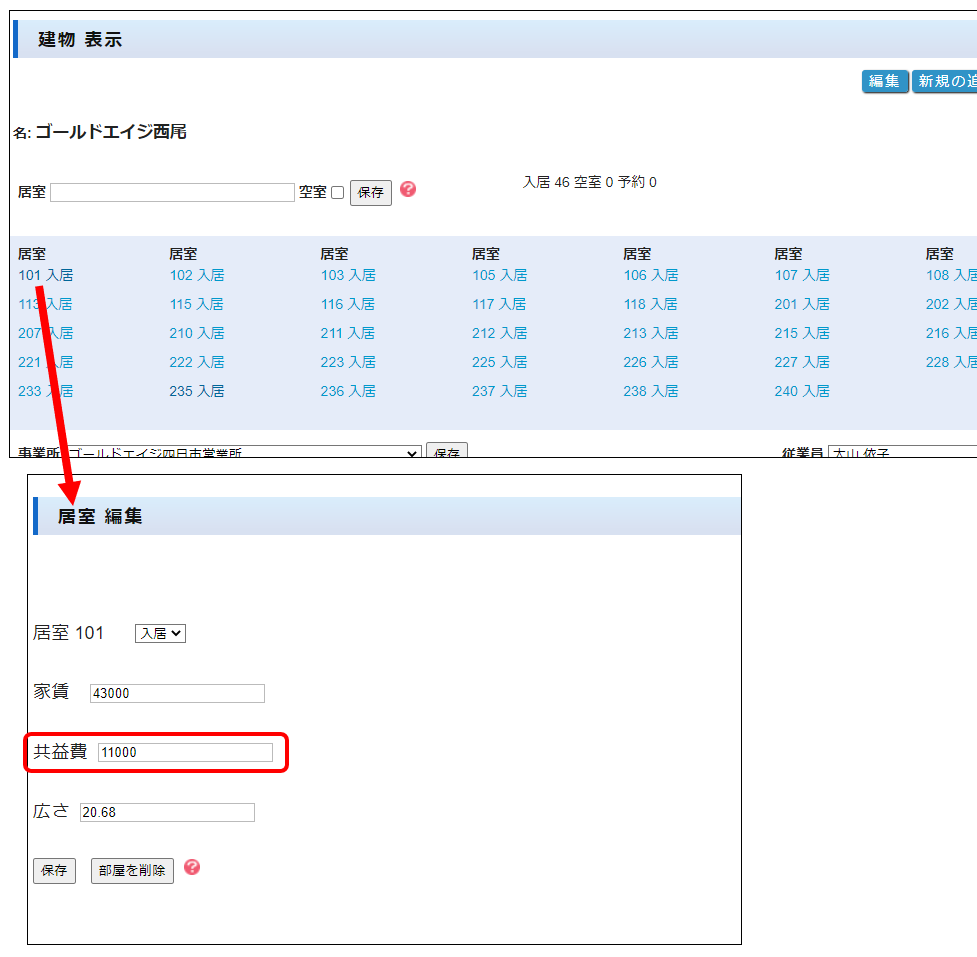Open the 入居 status dropdown for room 101
The height and width of the screenshot is (957, 977).
click(x=160, y=633)
